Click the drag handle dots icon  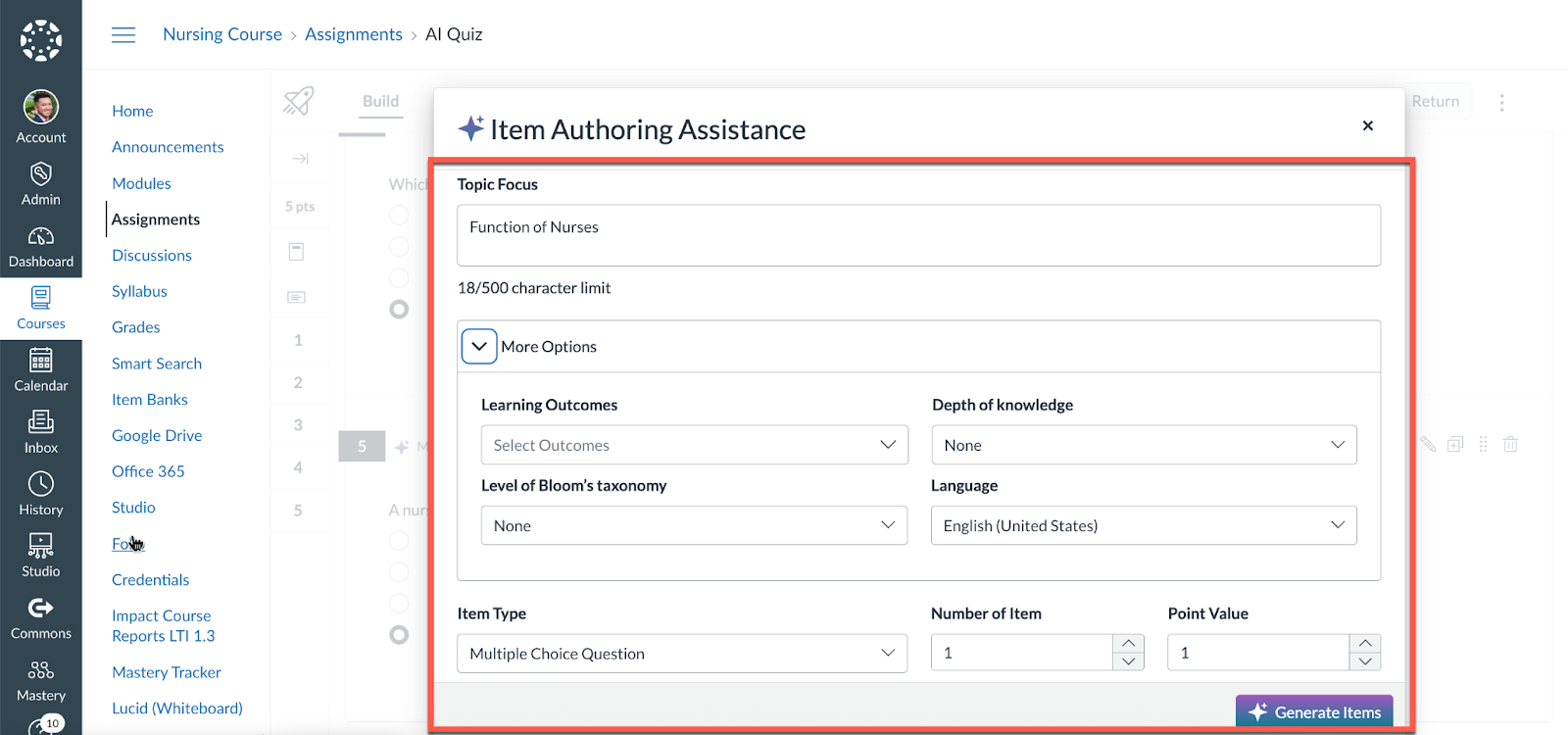point(1483,445)
